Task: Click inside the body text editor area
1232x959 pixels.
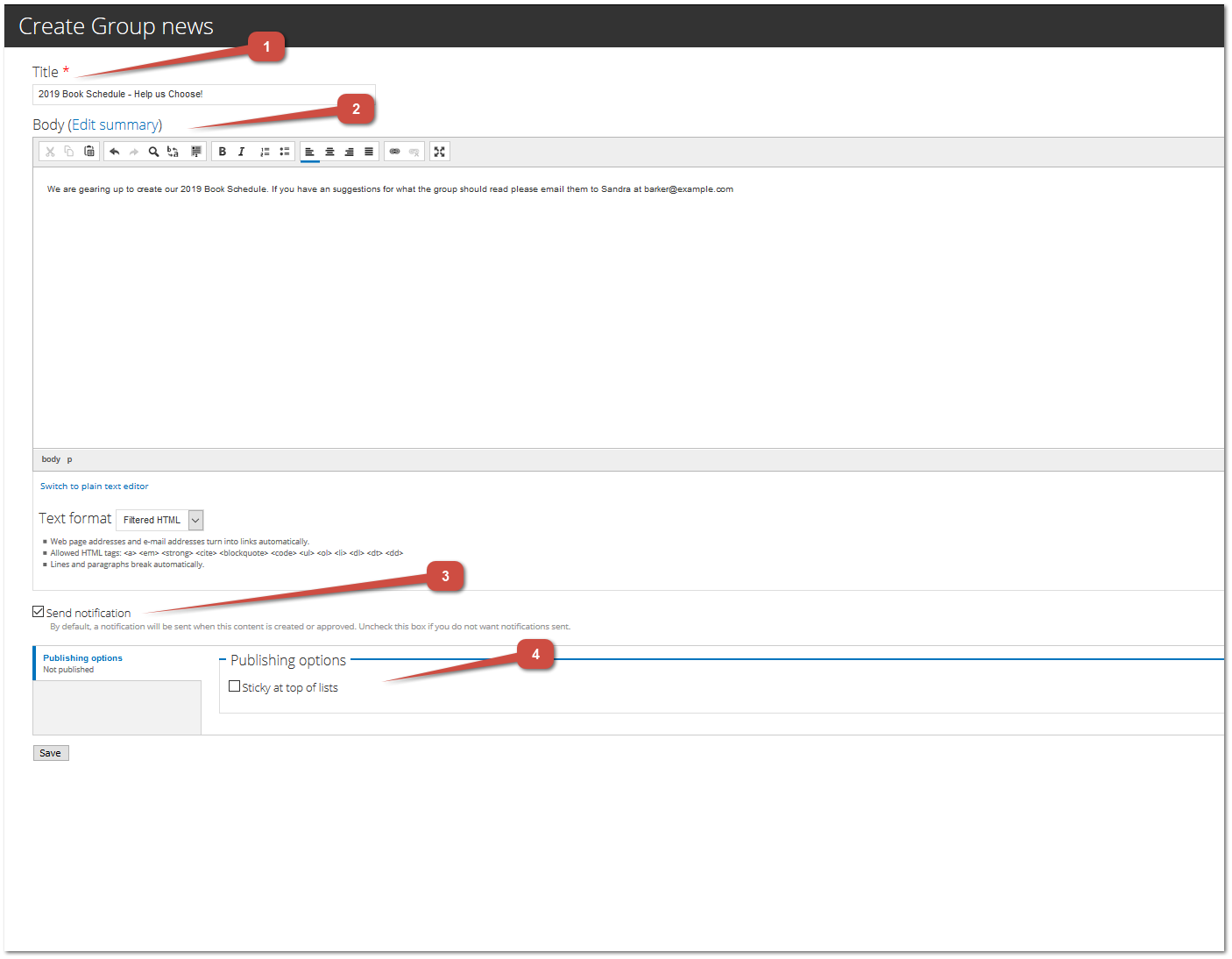Action: point(628,307)
